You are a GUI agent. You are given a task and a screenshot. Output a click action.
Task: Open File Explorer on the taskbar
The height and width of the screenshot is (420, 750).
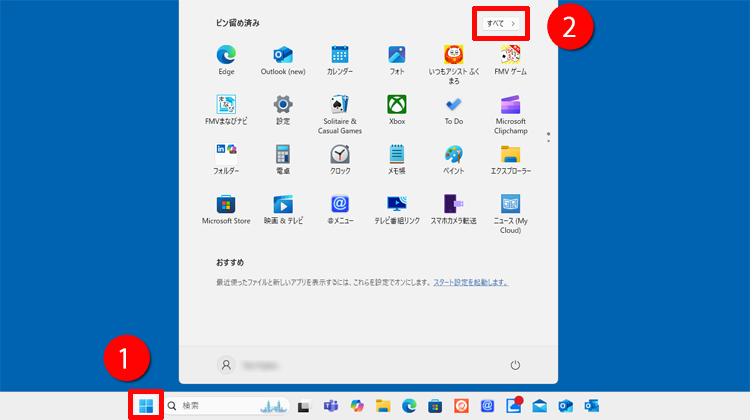383,406
